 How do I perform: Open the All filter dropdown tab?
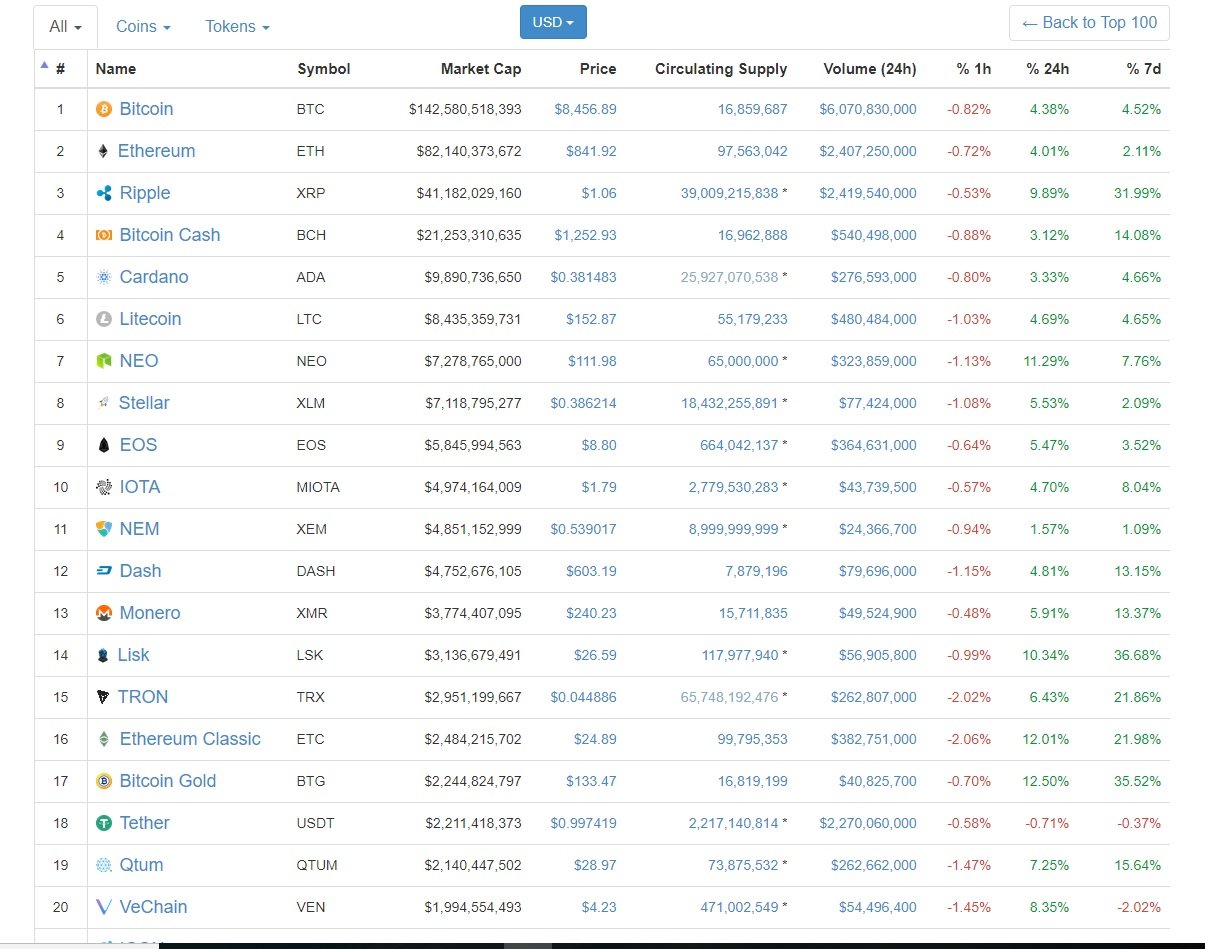(x=66, y=27)
